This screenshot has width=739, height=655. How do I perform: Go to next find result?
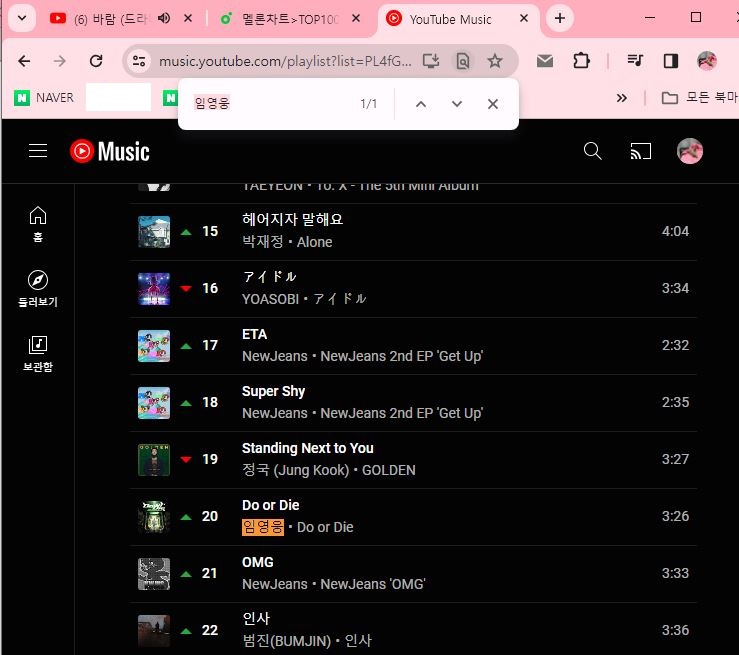457,104
